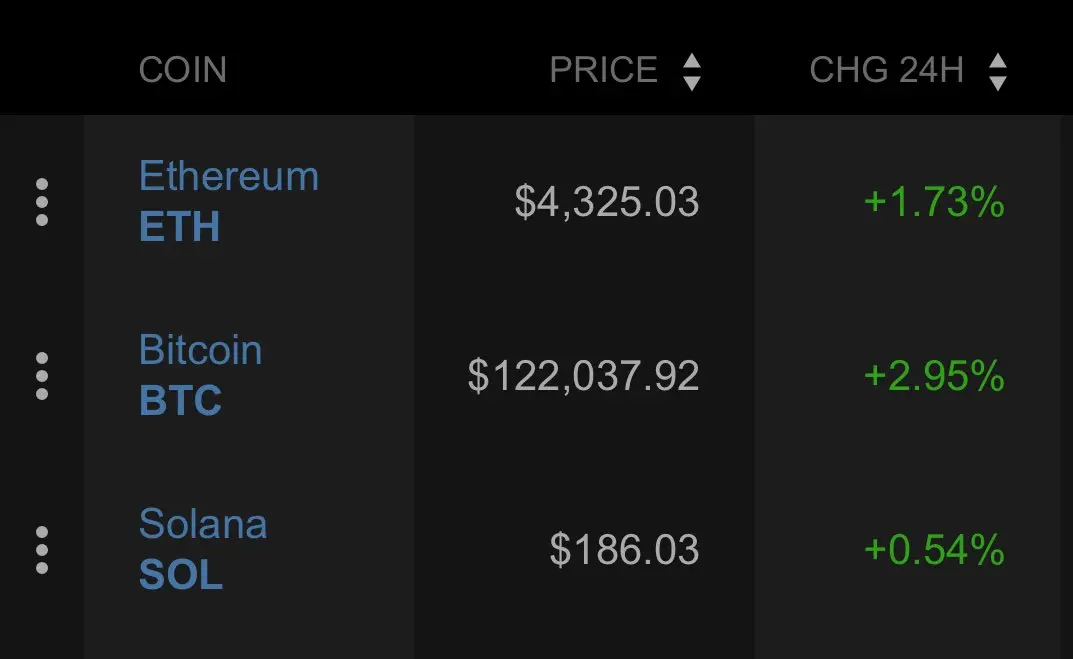The height and width of the screenshot is (659, 1073).
Task: Click the SOL ticker symbol
Action: (181, 574)
